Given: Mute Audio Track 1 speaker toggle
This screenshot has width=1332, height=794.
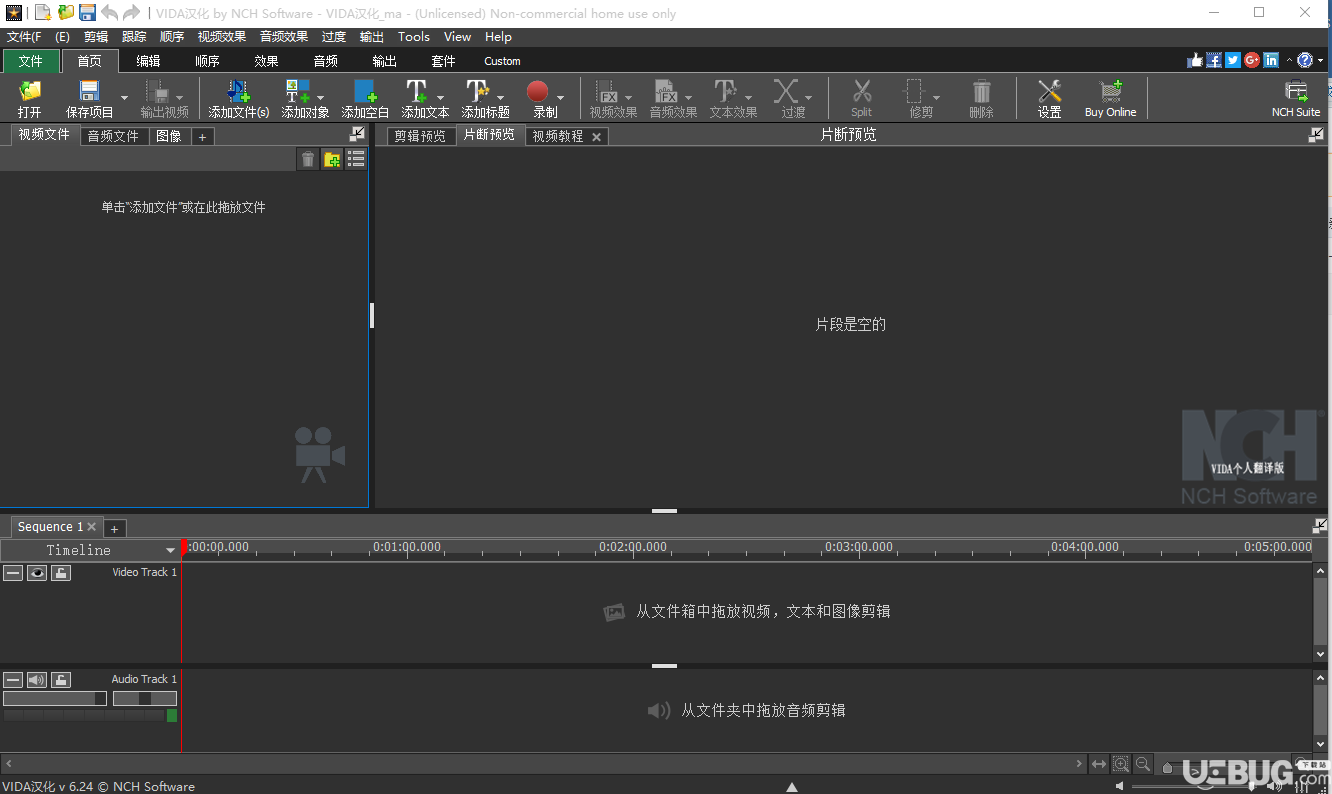Looking at the screenshot, I should [37, 680].
